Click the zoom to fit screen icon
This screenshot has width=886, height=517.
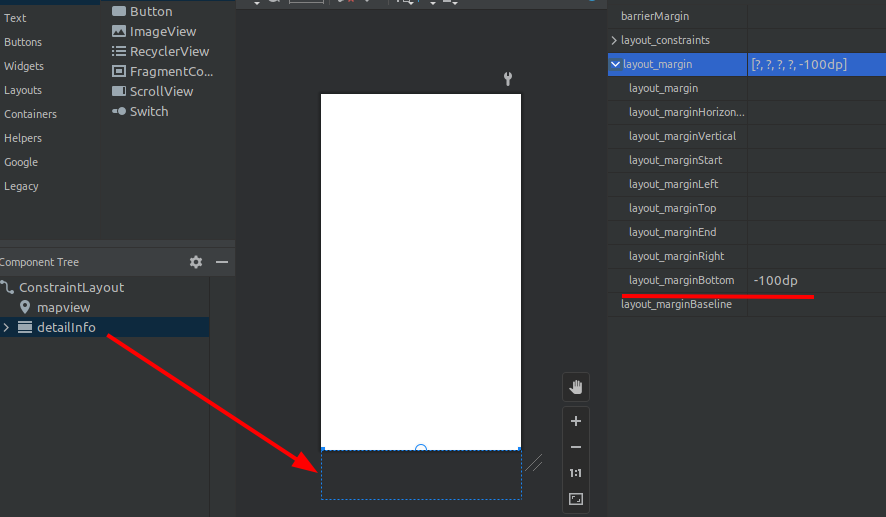coord(575,499)
